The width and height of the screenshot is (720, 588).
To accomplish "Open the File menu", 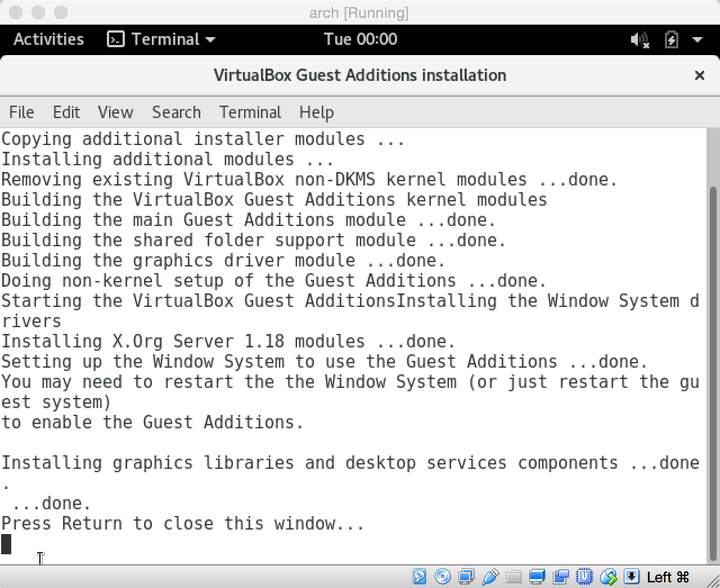I will [22, 112].
